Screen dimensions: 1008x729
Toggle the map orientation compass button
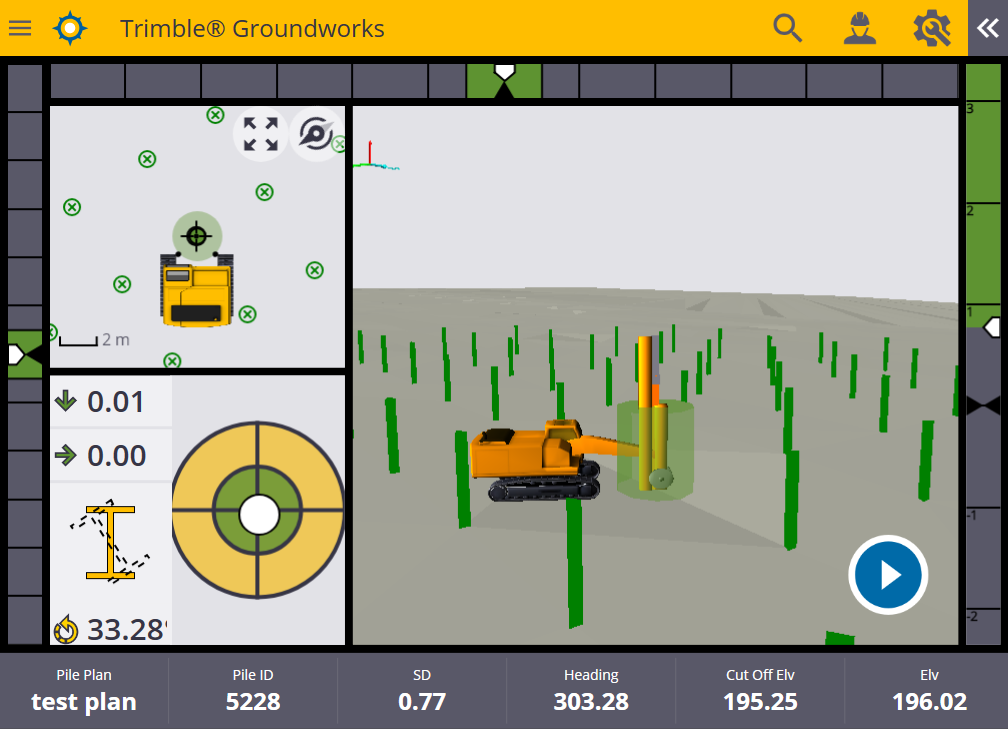pyautogui.click(x=316, y=134)
